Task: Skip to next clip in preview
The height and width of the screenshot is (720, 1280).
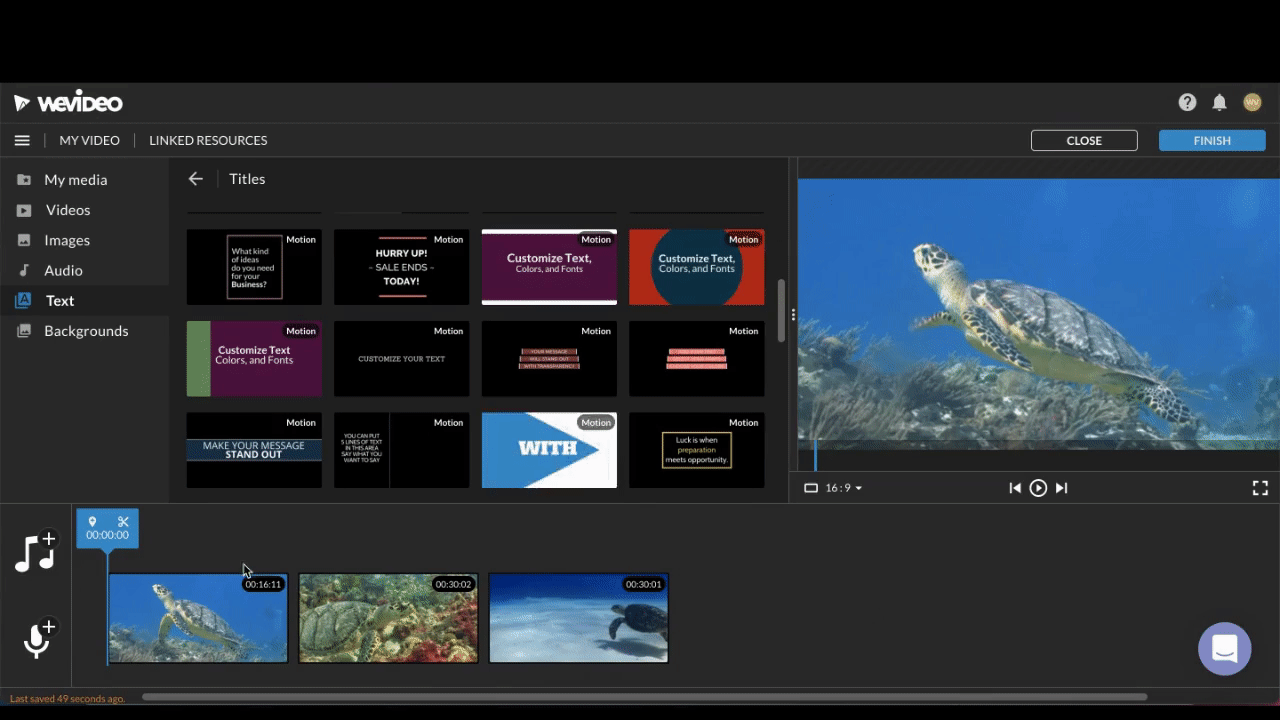Action: [1062, 488]
